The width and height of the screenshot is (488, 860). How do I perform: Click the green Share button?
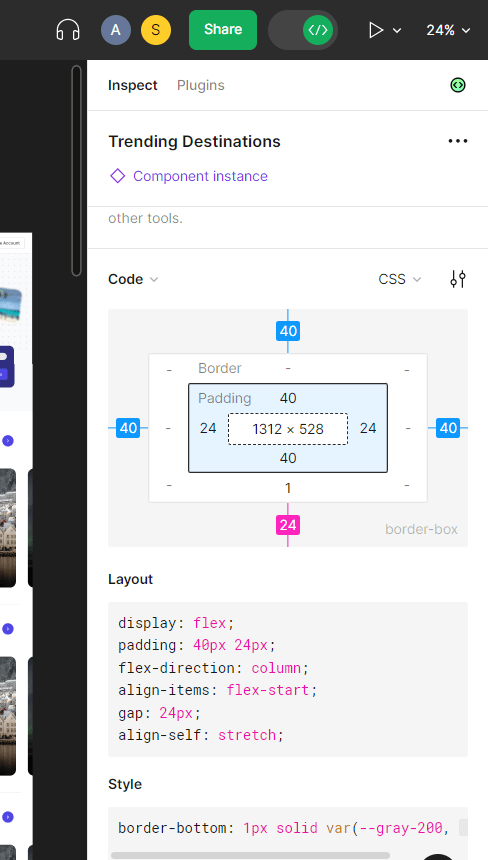[x=223, y=30]
